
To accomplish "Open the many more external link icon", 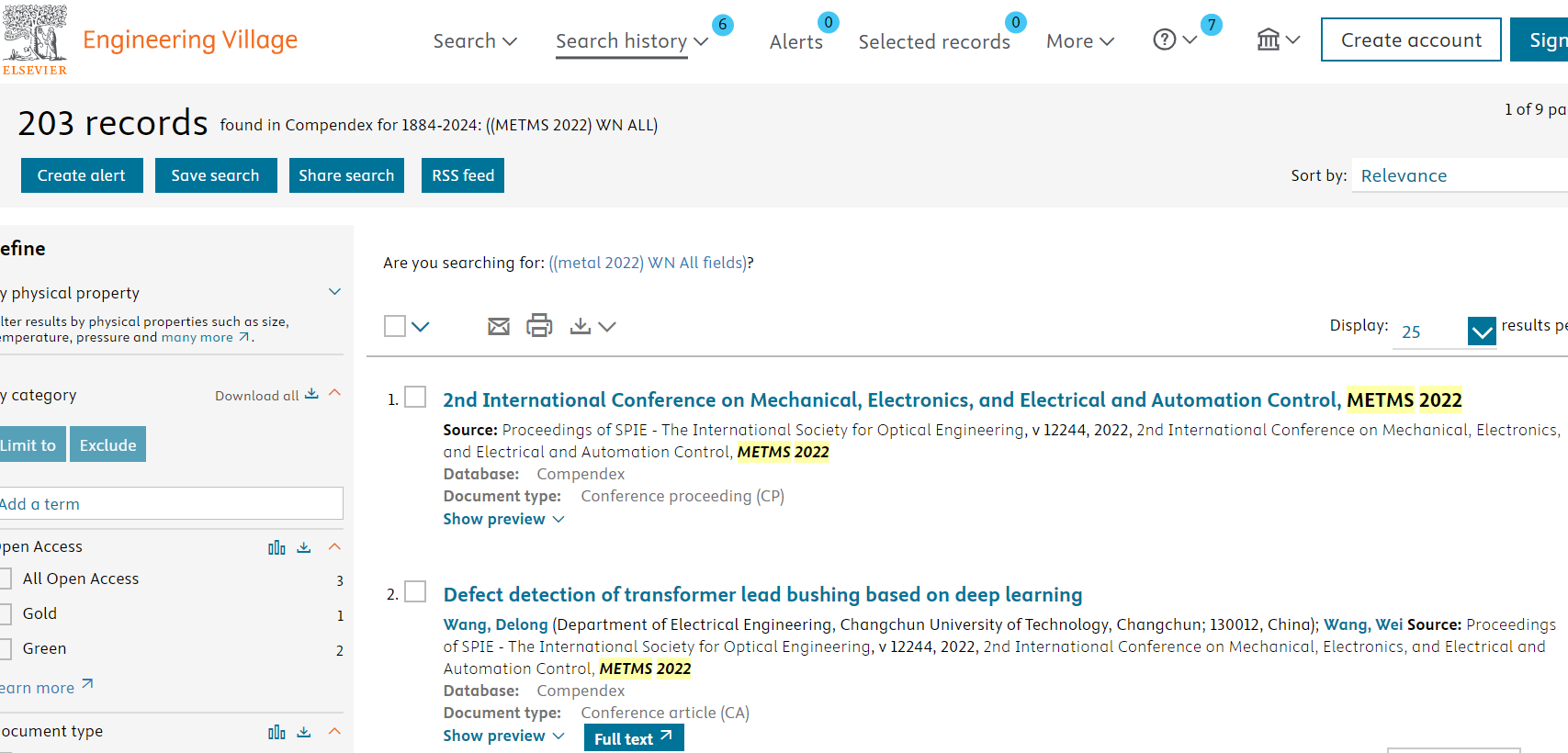I will click(244, 337).
